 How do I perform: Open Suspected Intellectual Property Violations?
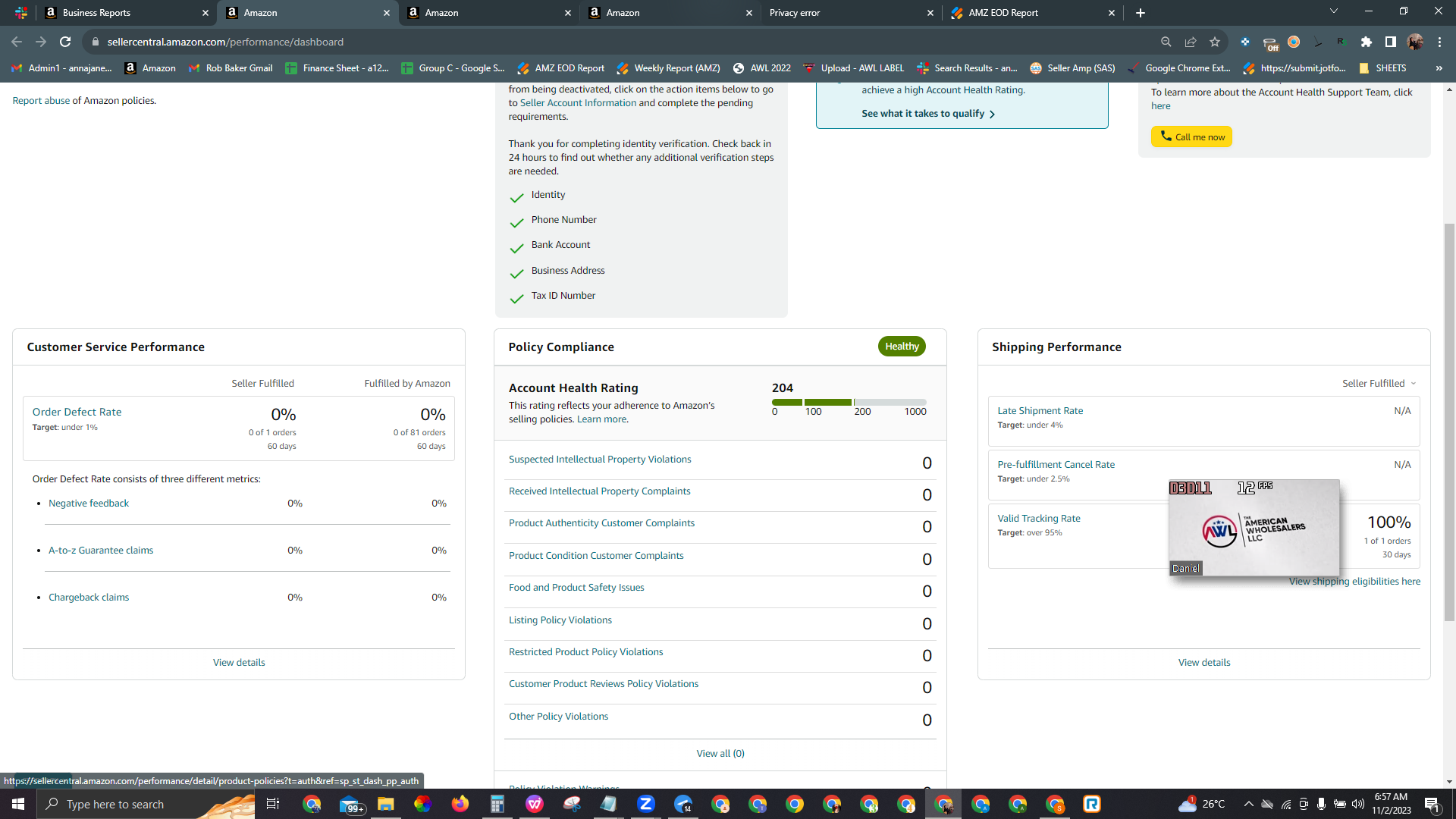600,460
